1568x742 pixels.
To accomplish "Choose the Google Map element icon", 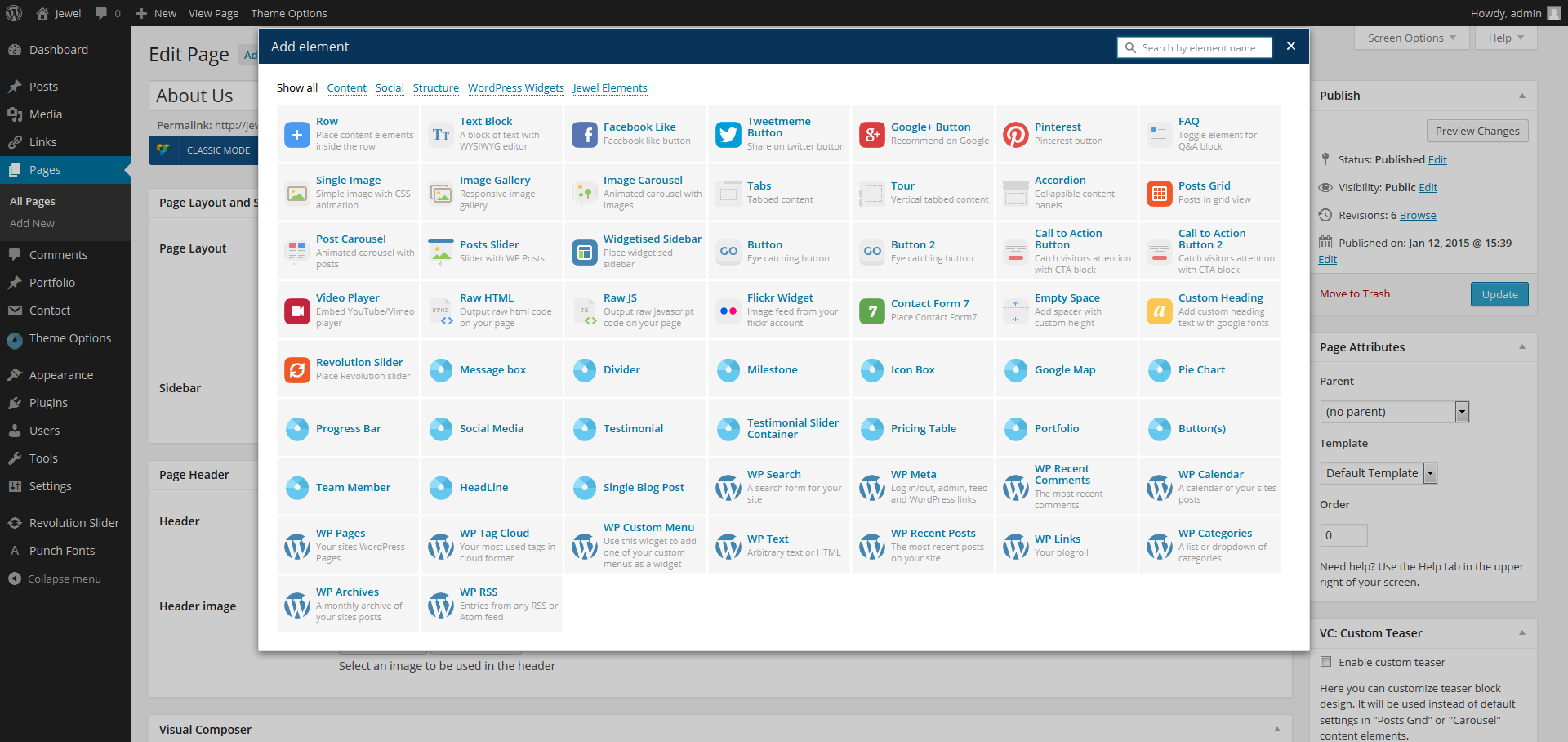I will click(1016, 369).
